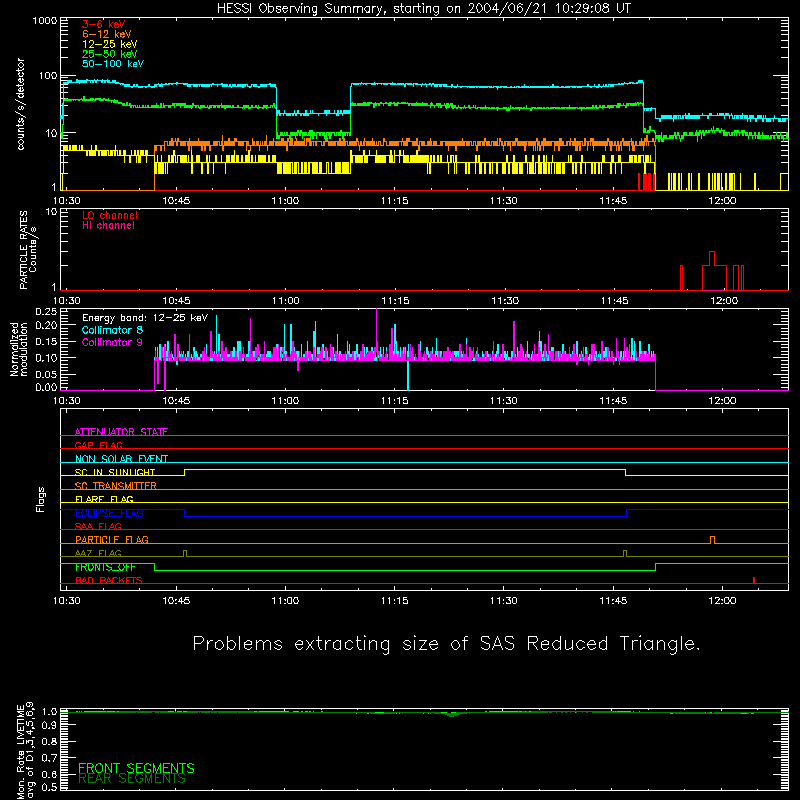Image resolution: width=800 pixels, height=800 pixels.
Task: Select the 3-6 keV legend label
Action: [x=103, y=24]
